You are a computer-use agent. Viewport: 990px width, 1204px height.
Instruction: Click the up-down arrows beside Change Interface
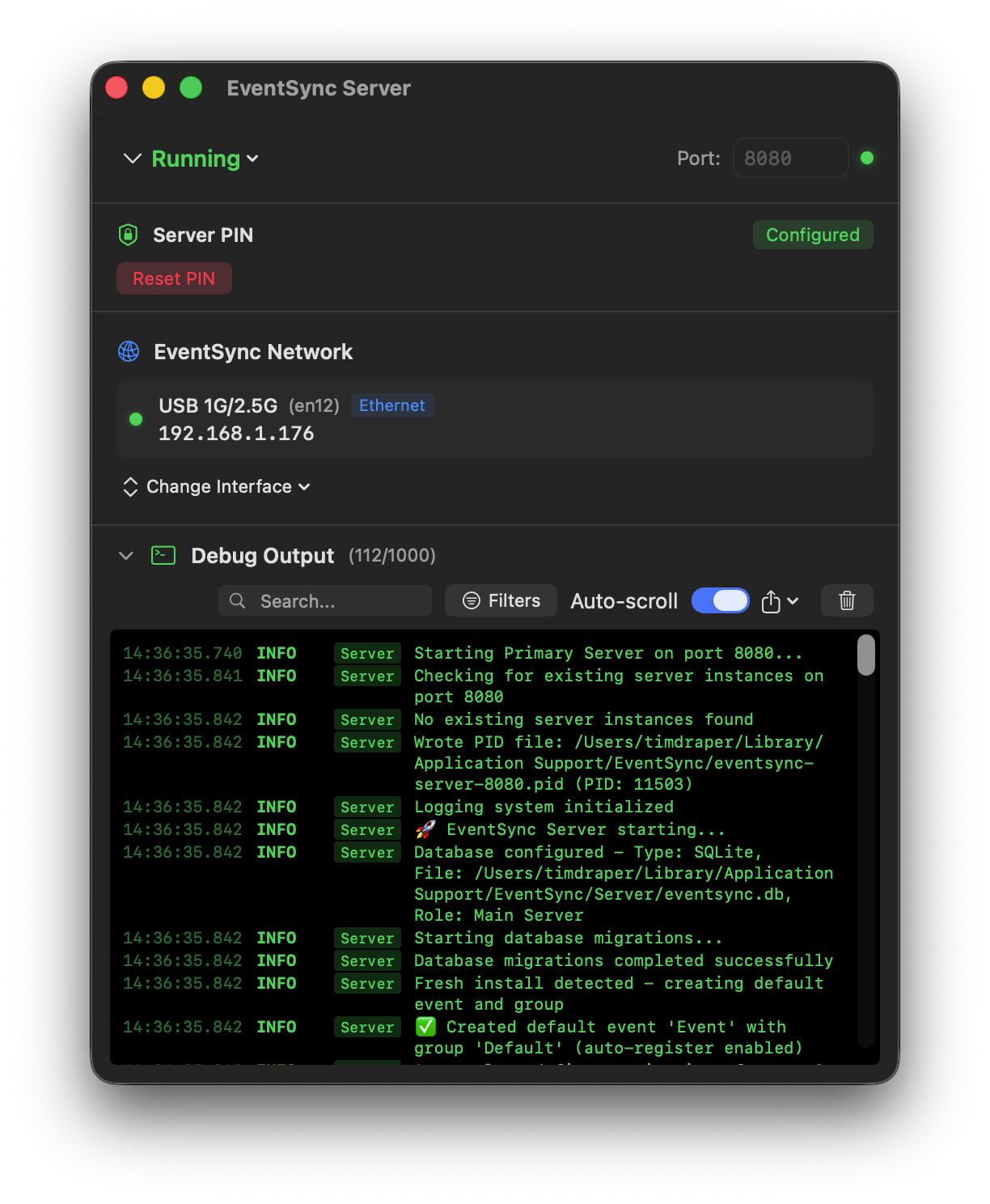(x=130, y=486)
